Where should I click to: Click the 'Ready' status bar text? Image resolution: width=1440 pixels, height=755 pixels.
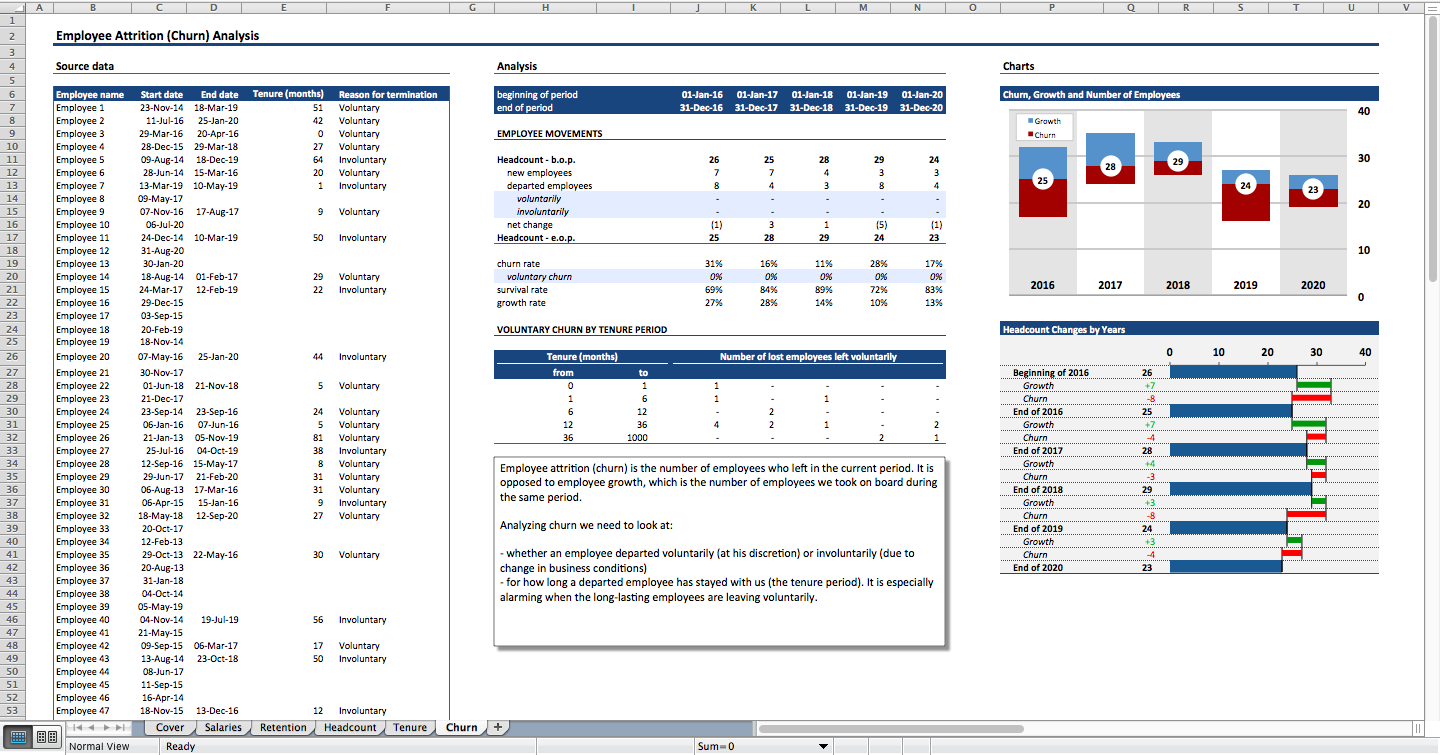[181, 746]
